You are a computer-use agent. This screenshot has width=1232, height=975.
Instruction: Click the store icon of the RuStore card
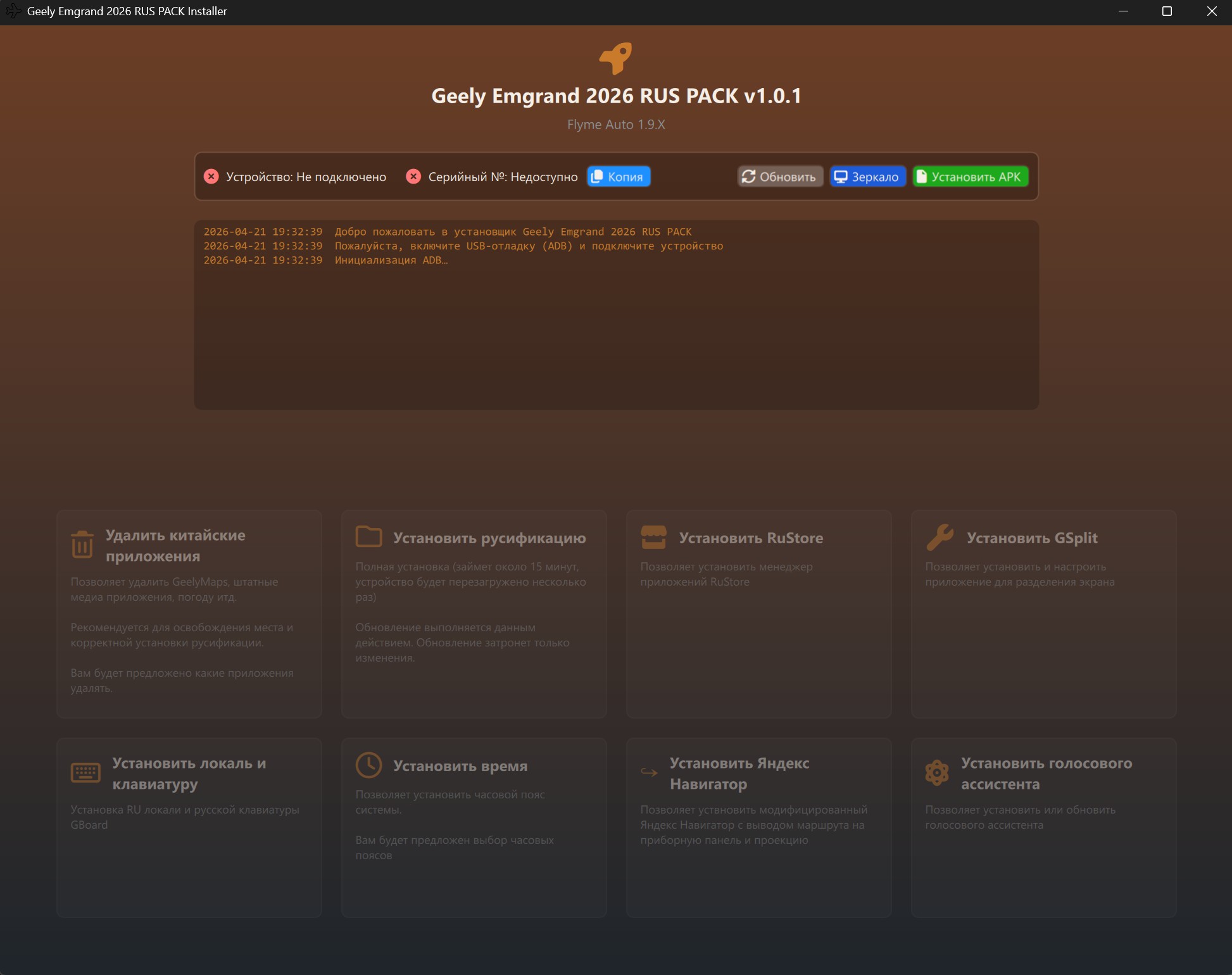point(653,537)
